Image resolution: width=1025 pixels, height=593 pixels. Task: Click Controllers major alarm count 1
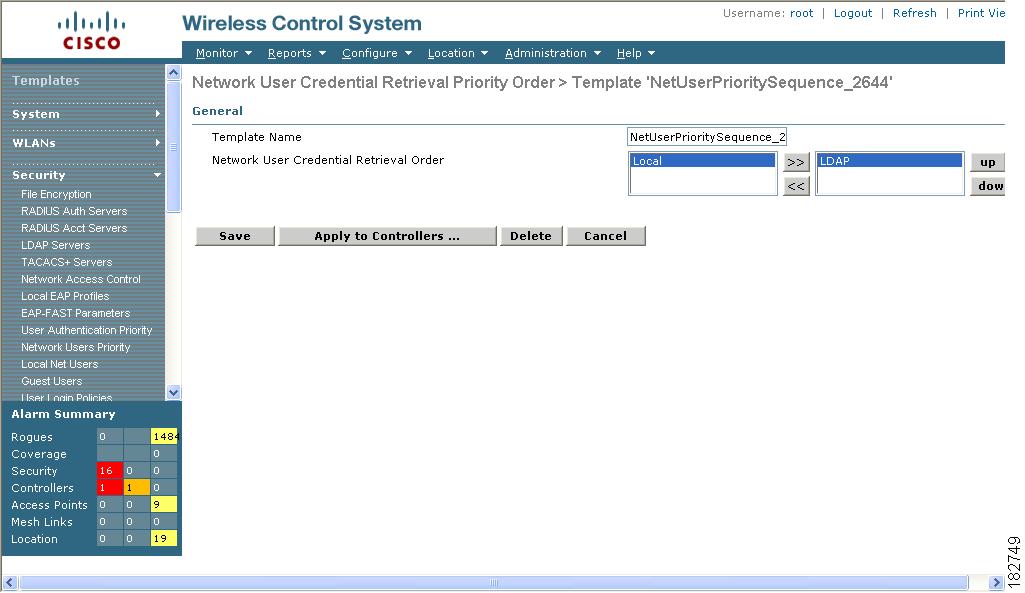[x=137, y=488]
